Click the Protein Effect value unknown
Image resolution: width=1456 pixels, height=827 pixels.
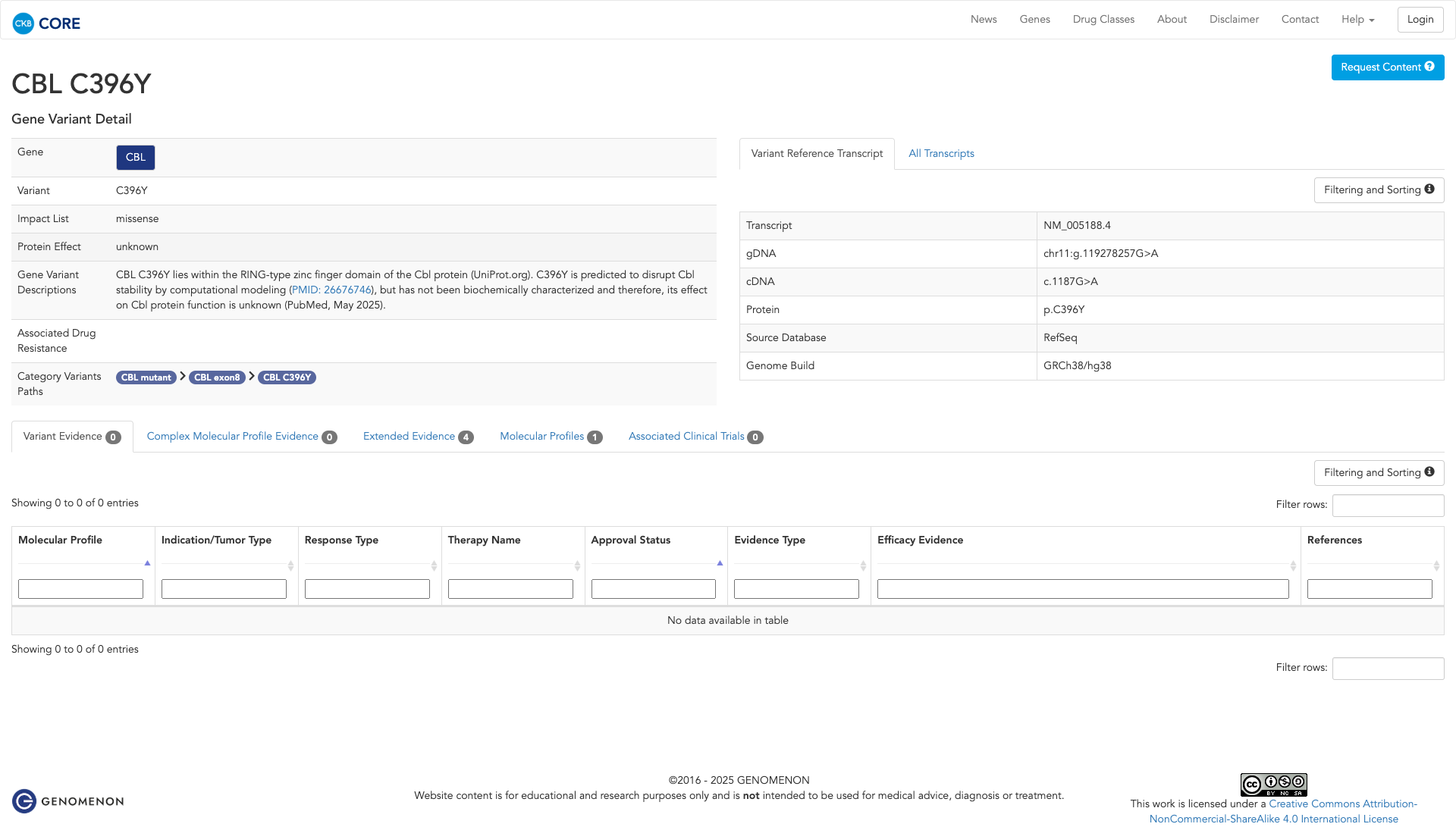point(137,247)
